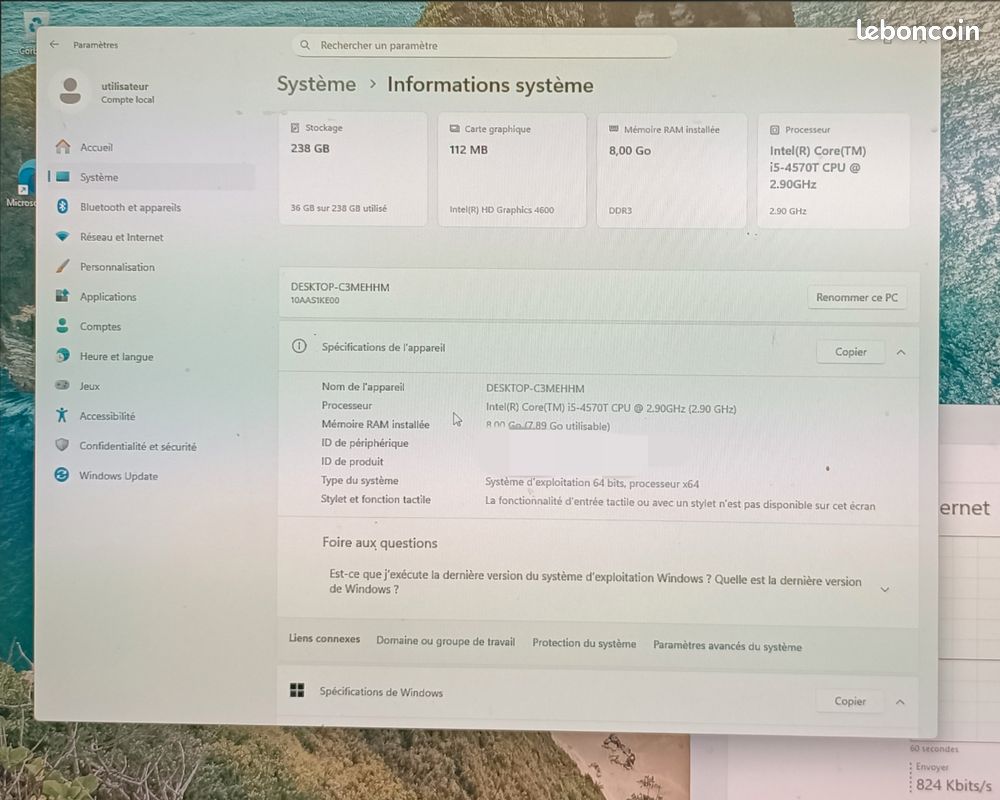Expand the Windows version FAQ question
Screen dimensions: 1000x800
coord(885,589)
